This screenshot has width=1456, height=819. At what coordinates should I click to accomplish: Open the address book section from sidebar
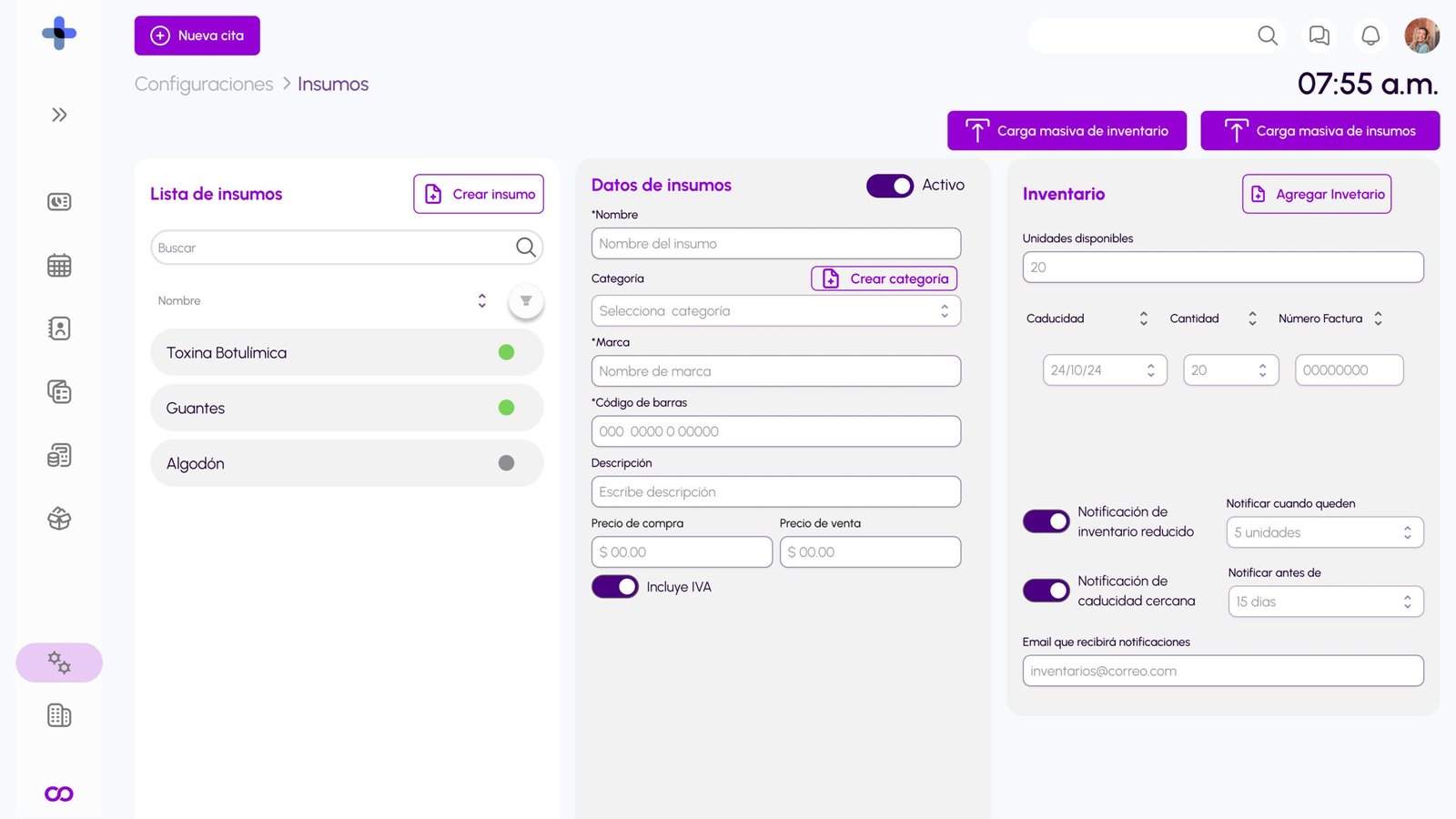pos(58,329)
